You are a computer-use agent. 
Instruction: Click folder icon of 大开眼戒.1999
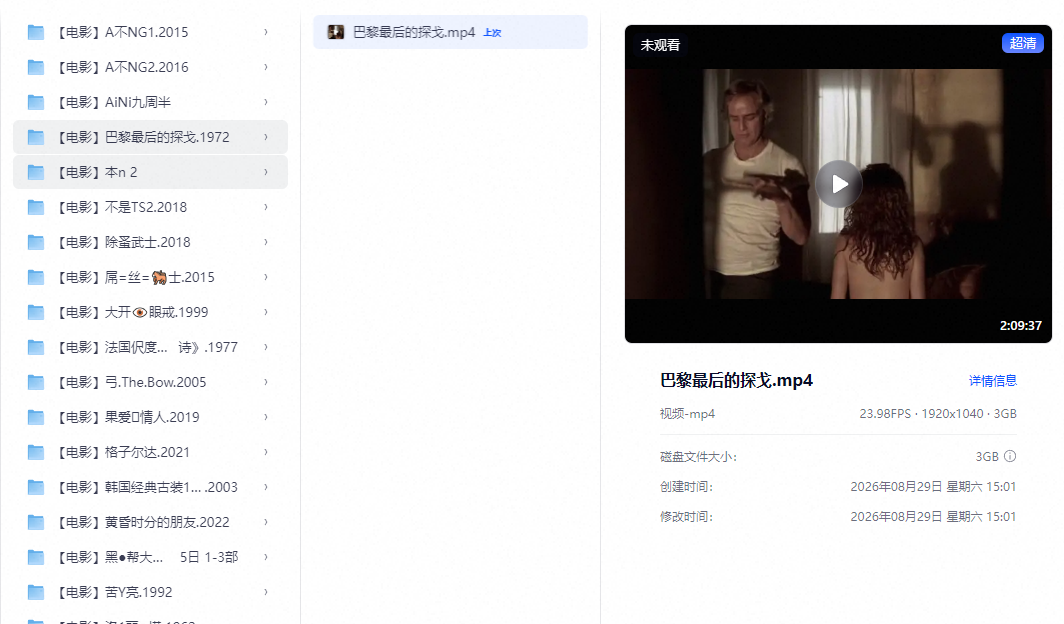click(x=35, y=312)
